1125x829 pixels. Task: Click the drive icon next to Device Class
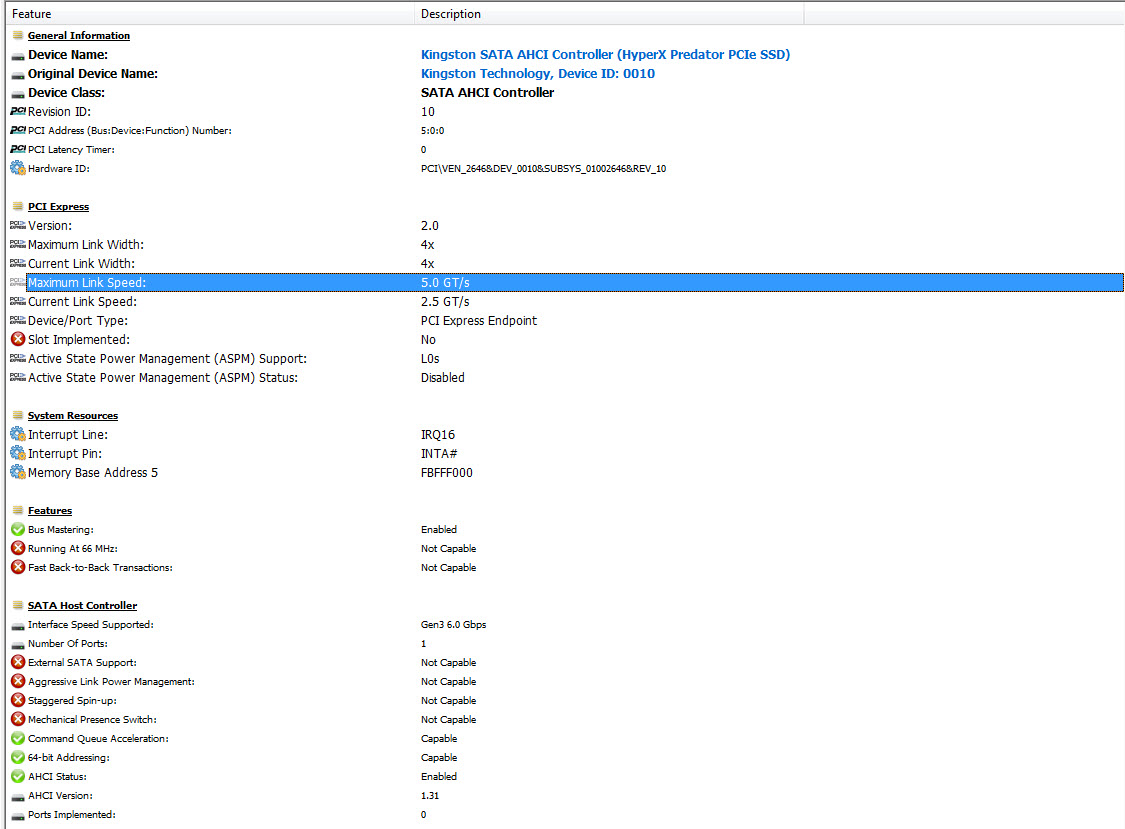[x=18, y=93]
